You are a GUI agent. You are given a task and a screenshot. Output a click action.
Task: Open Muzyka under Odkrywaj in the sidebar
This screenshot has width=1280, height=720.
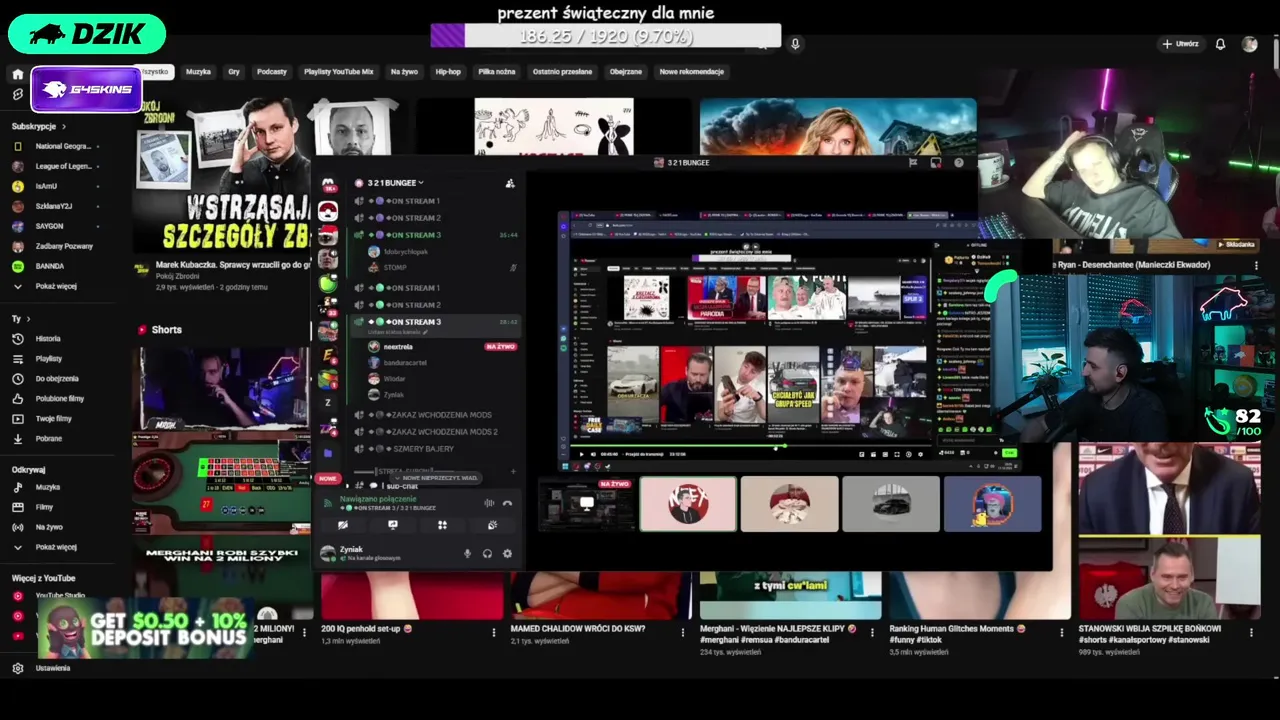(x=48, y=488)
